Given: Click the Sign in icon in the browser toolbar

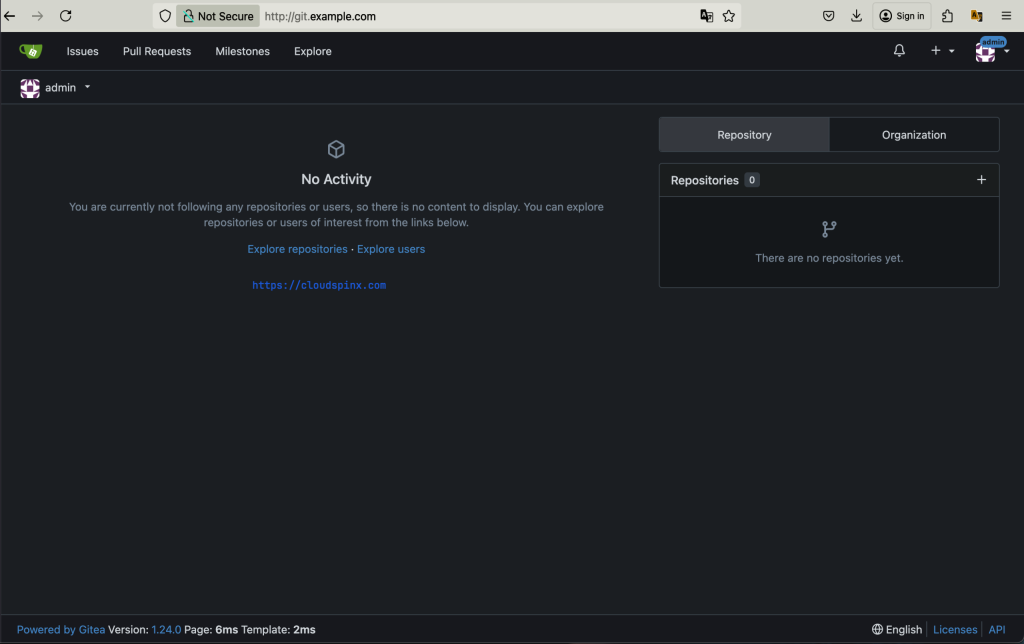Looking at the screenshot, I should [x=901, y=16].
